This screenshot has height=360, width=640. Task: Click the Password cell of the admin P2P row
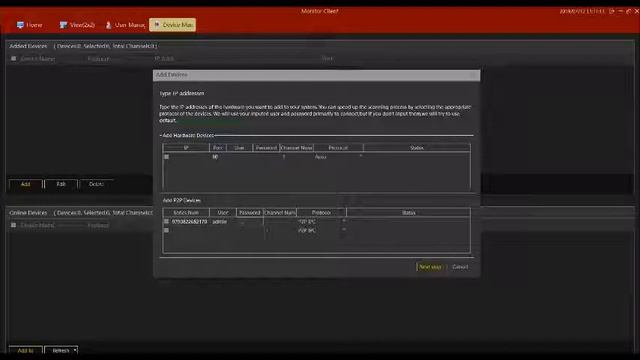tap(250, 221)
